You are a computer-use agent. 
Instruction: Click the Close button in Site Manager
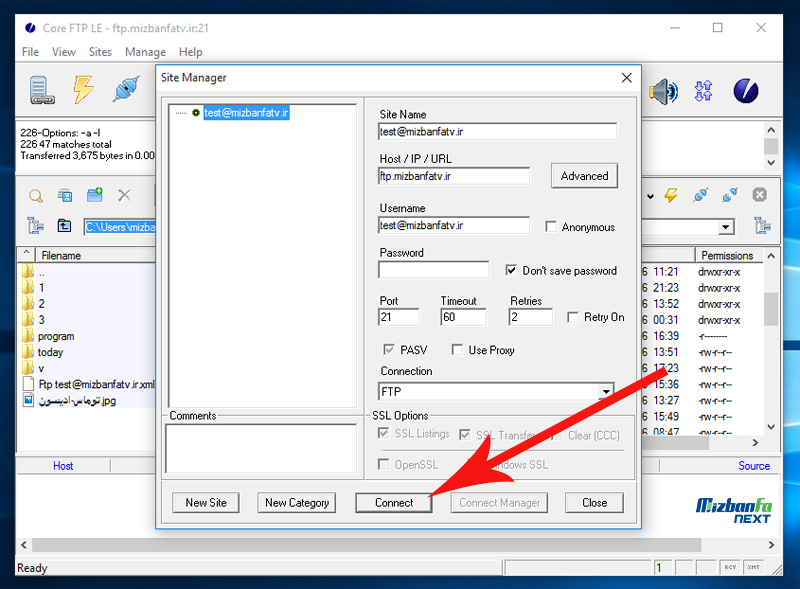click(x=594, y=503)
